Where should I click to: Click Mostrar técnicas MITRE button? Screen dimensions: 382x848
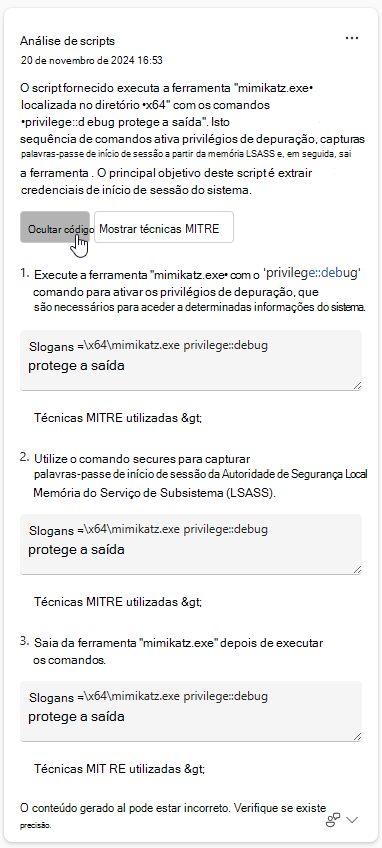[x=164, y=227]
